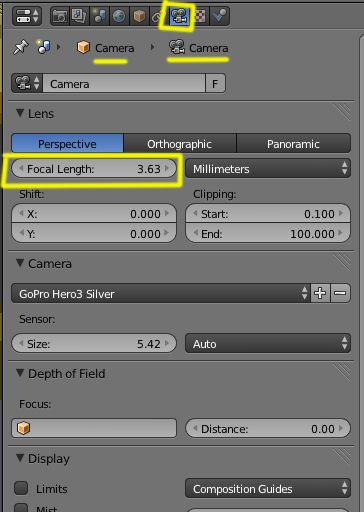Enable the Mist display checkbox
Screen dimensions: 364x512
coord(21,508)
